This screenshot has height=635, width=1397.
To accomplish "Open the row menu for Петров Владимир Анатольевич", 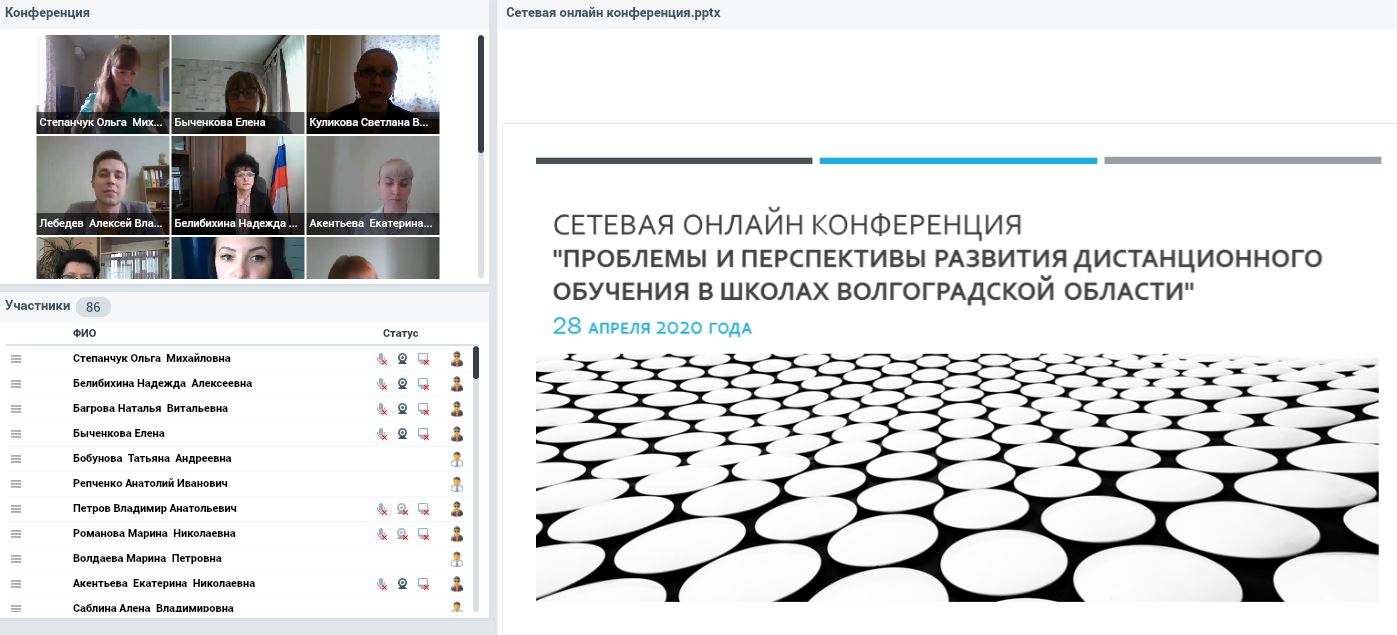I will point(16,509).
